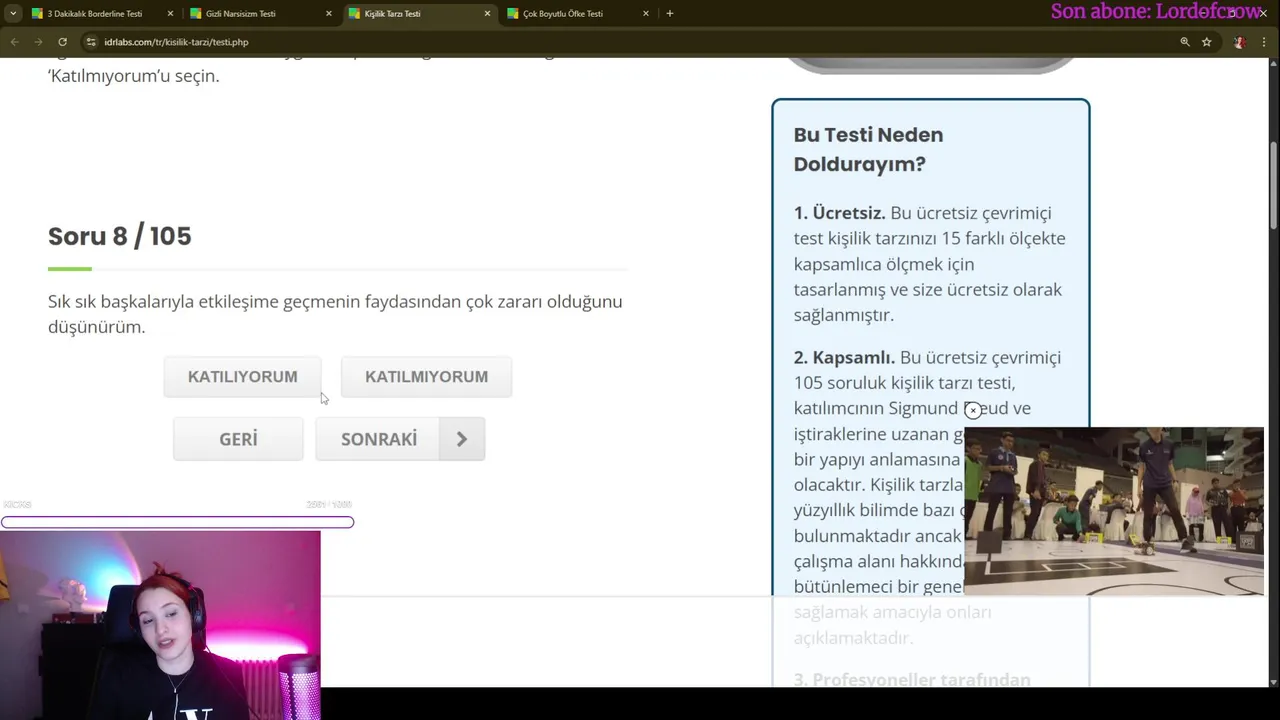Image resolution: width=1280 pixels, height=720 pixels.
Task: Click the 'Katılmıyorum'u seçin. instruction text
Action: tap(133, 76)
